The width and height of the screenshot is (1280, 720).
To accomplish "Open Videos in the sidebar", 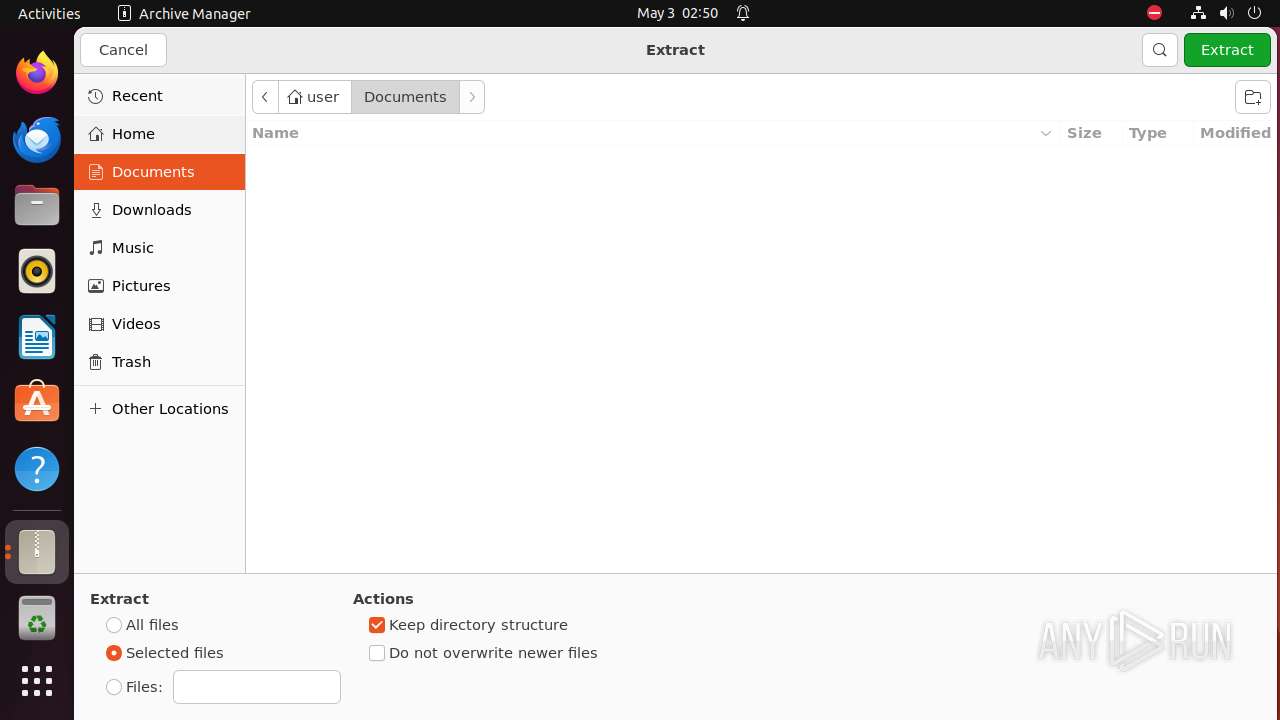I will (x=159, y=324).
